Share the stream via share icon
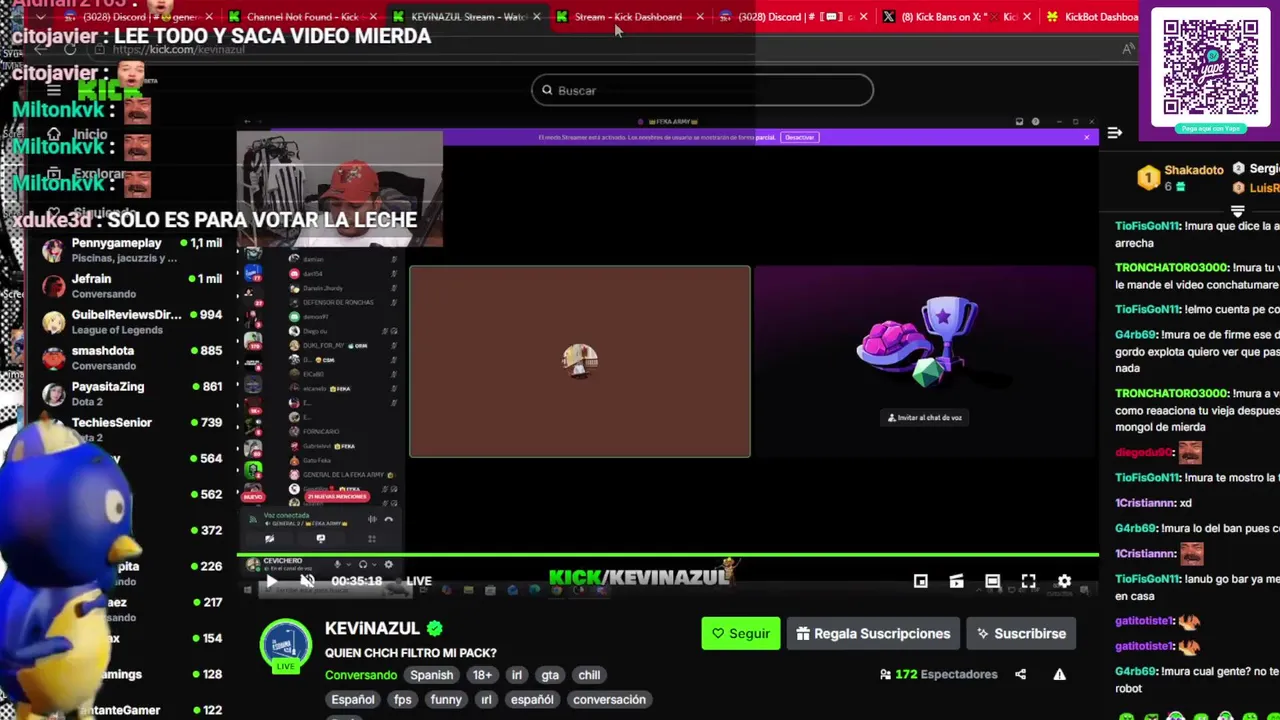This screenshot has width=1280, height=720. point(1020,674)
